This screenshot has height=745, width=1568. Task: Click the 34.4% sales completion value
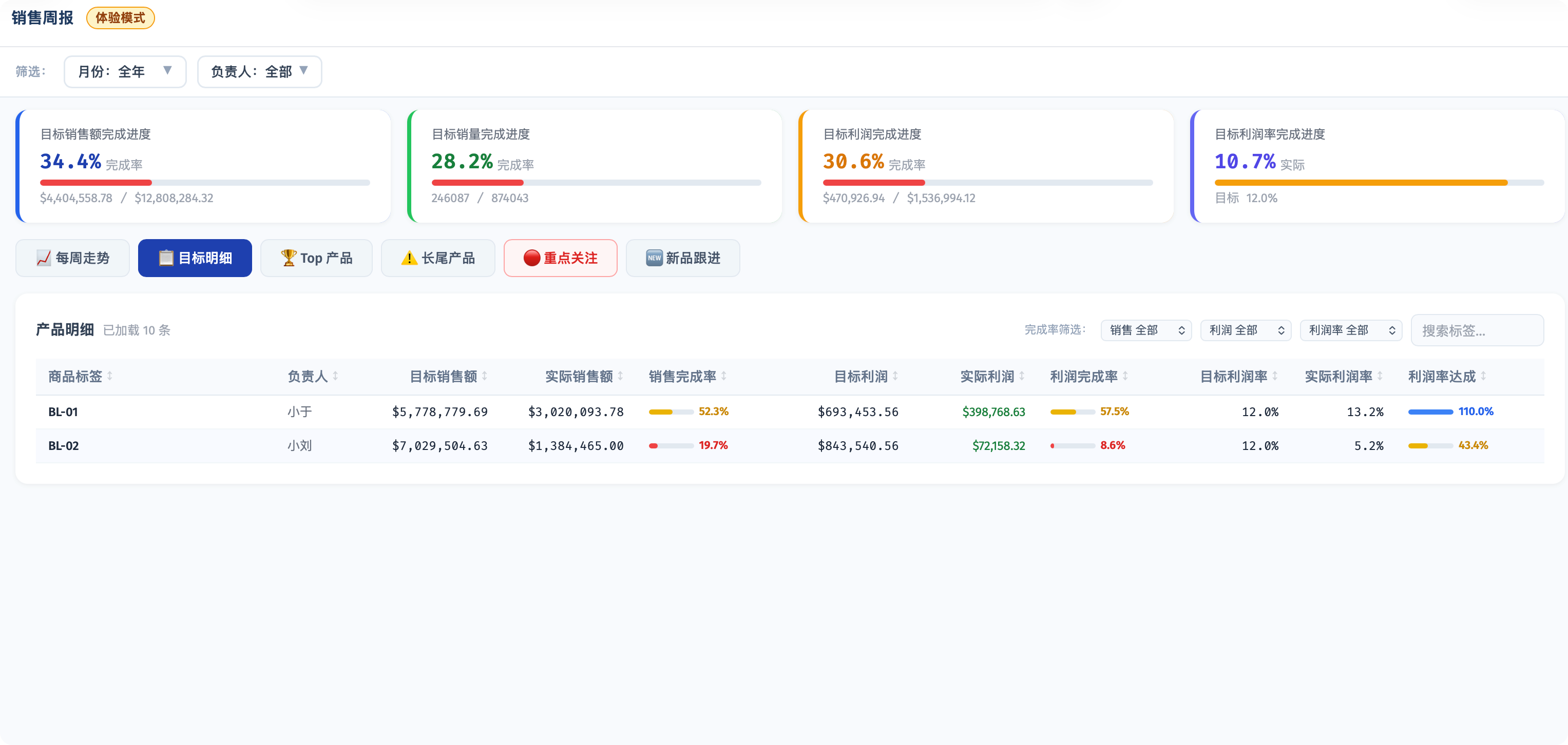(71, 162)
